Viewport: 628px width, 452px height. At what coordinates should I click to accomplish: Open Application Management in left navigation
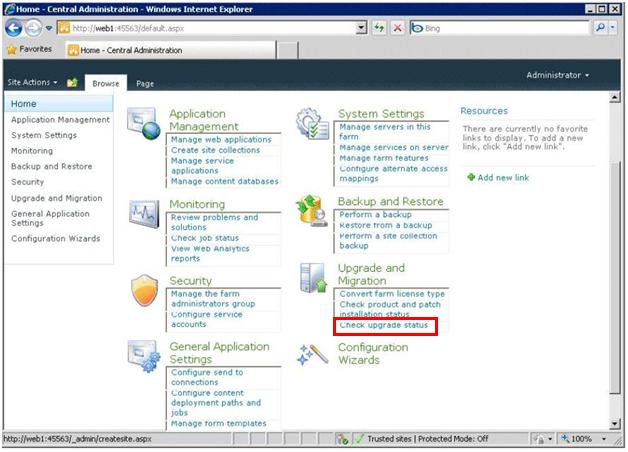(60, 120)
